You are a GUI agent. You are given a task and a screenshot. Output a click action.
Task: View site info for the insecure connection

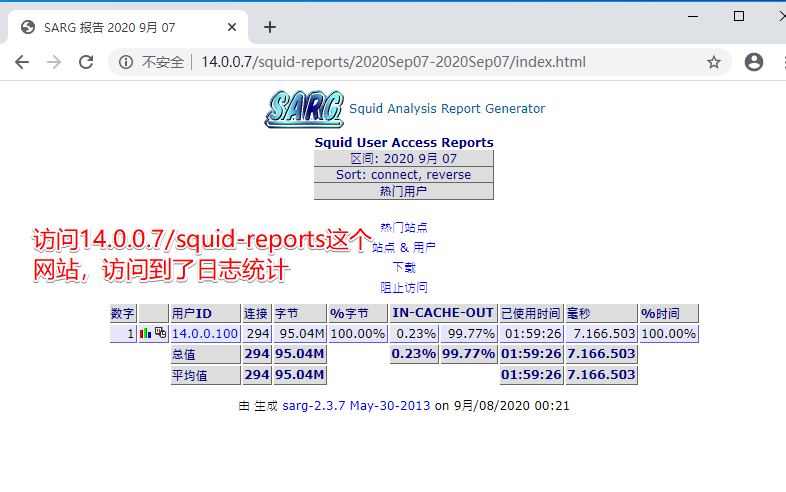click(126, 62)
